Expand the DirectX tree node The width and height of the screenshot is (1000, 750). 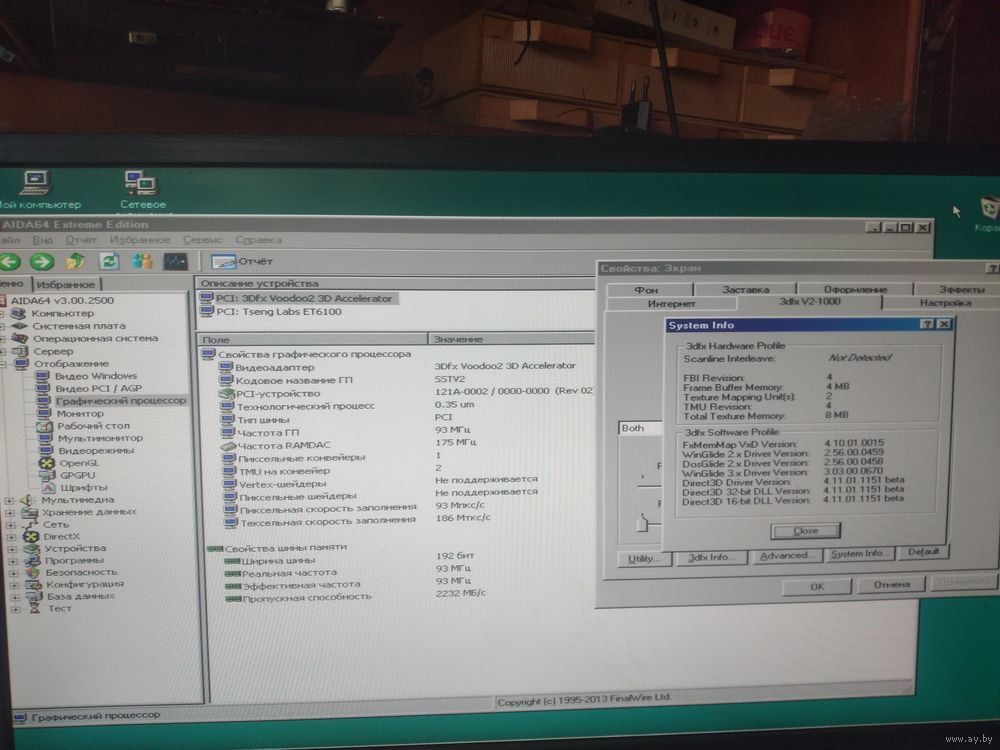(11, 537)
